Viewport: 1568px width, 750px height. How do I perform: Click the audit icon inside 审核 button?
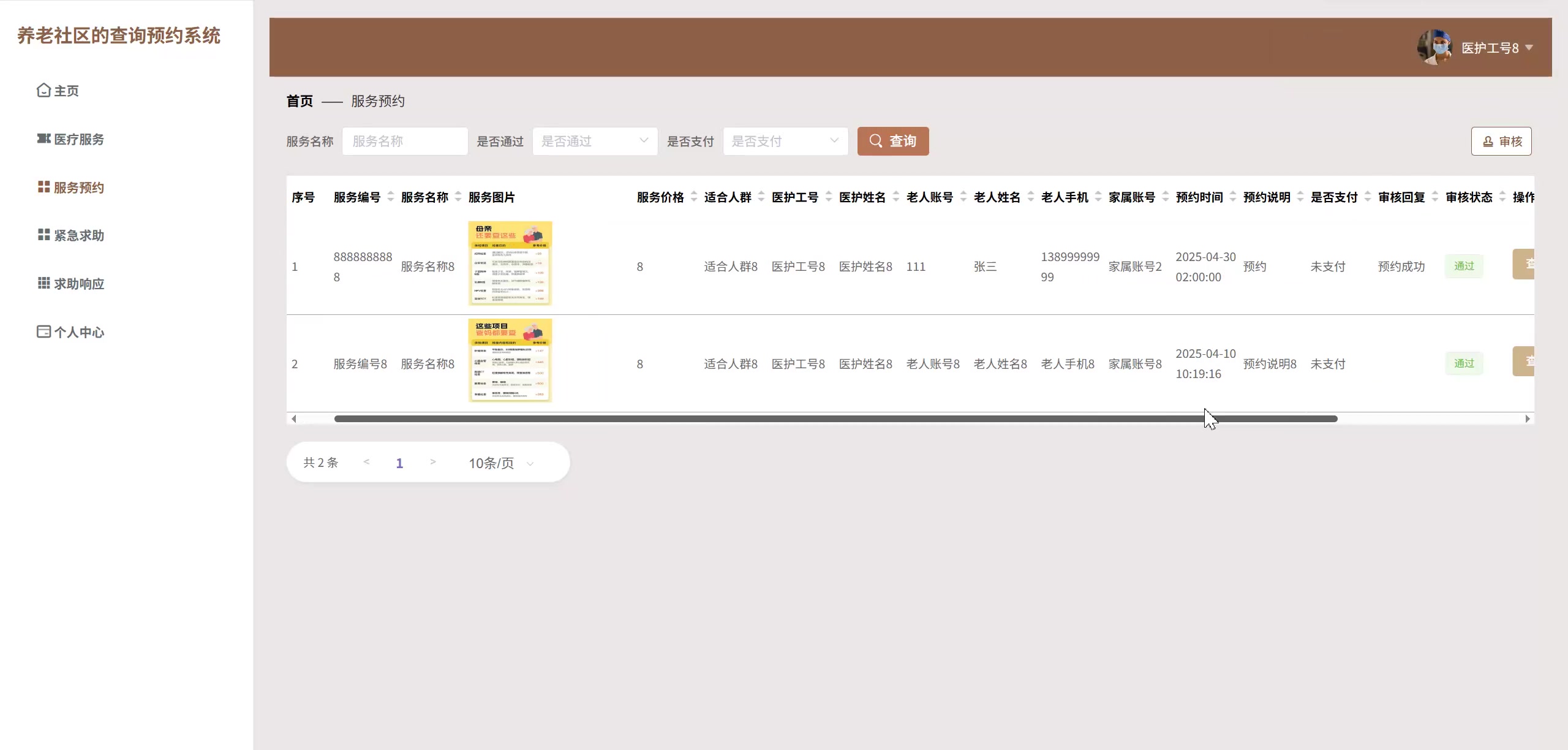[1489, 141]
